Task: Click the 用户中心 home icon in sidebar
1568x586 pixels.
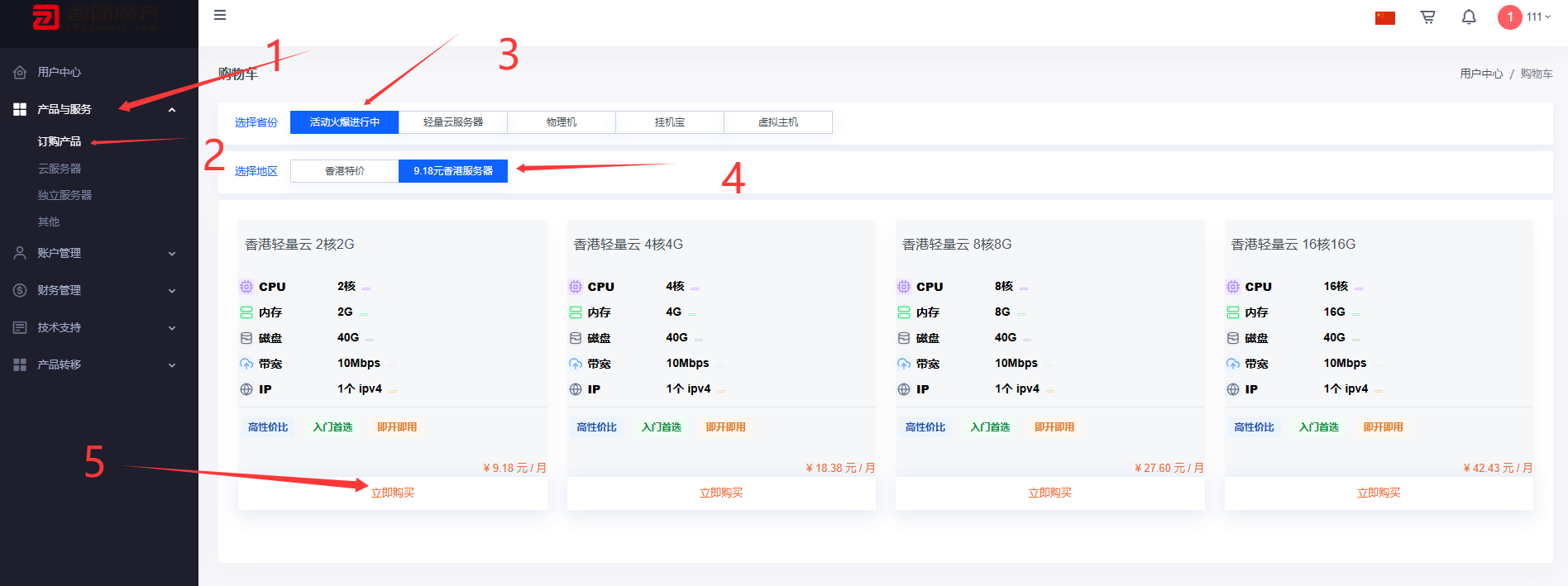Action: tap(20, 72)
